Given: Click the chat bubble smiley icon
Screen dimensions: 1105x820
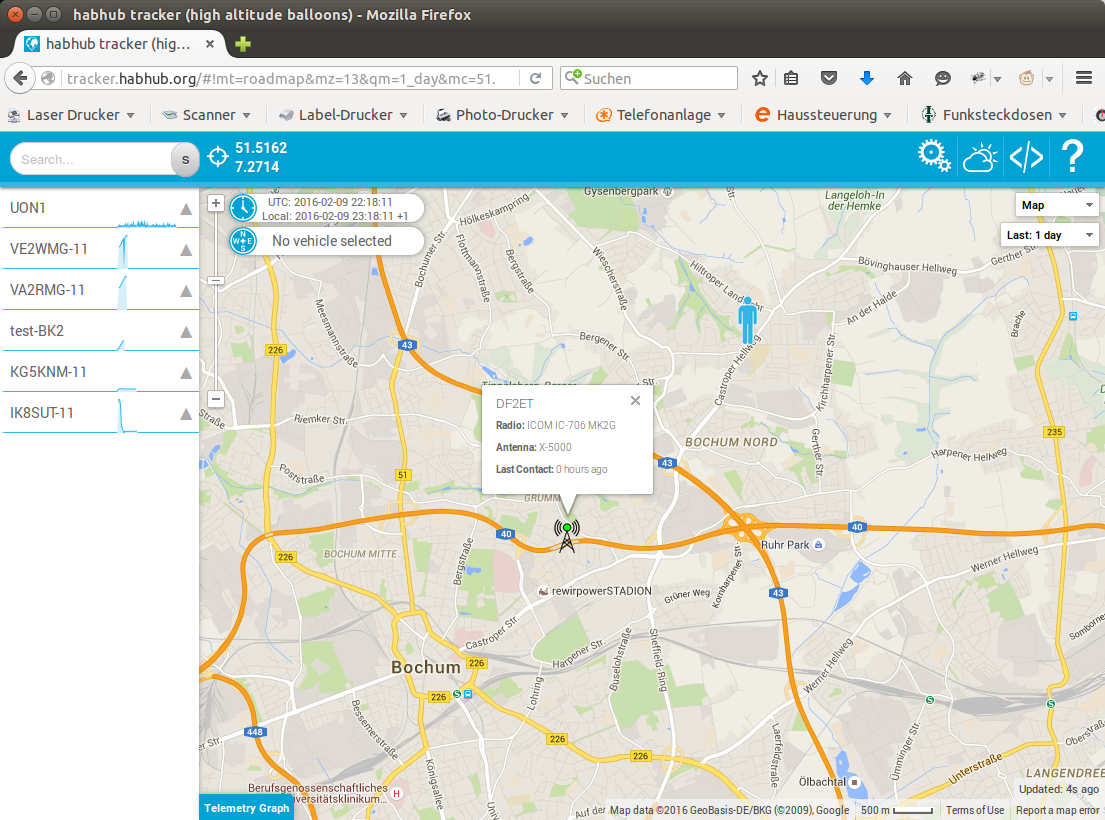Looking at the screenshot, I should point(942,78).
